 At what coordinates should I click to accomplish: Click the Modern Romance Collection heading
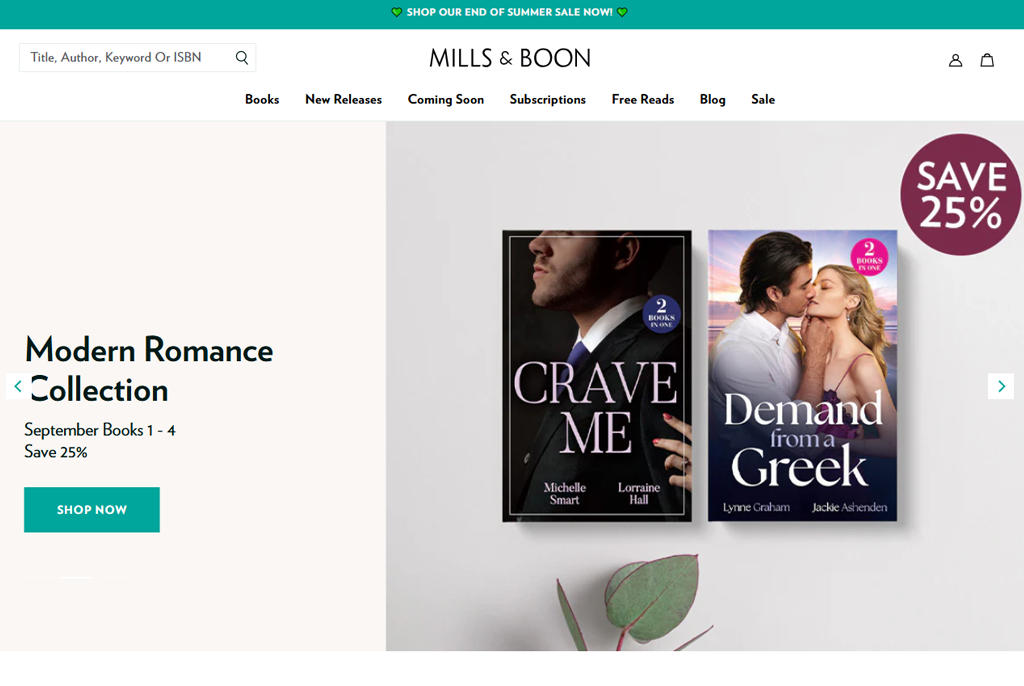pos(149,369)
